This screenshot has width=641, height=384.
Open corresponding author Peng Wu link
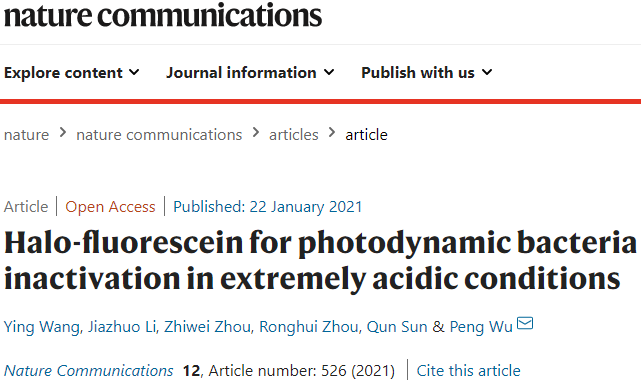click(x=481, y=327)
